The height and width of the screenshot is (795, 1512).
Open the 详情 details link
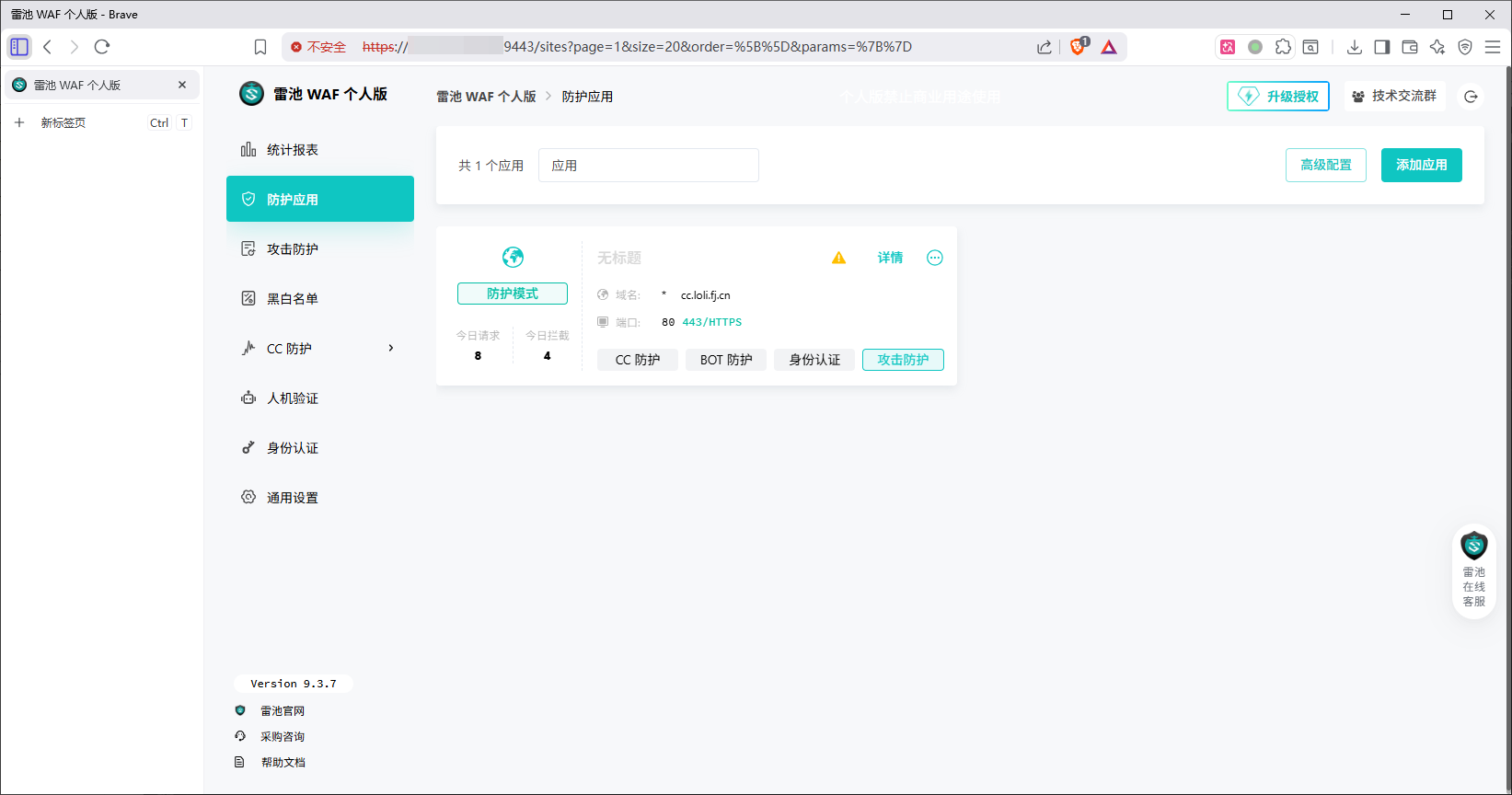890,258
